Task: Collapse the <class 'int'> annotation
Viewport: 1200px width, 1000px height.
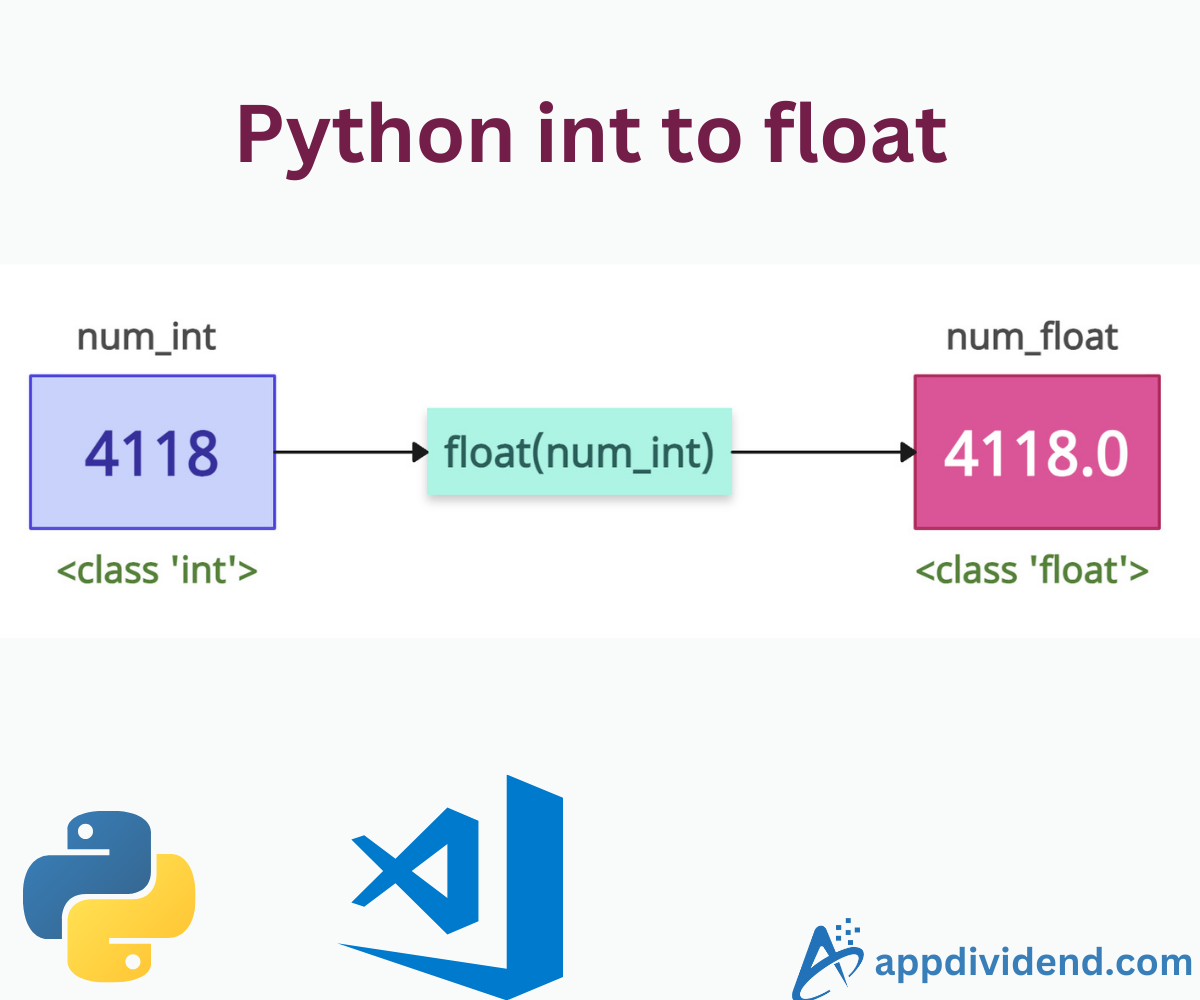Action: (158, 570)
